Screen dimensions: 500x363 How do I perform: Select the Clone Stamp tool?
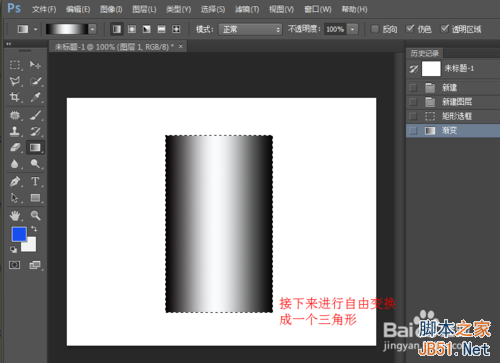click(15, 131)
